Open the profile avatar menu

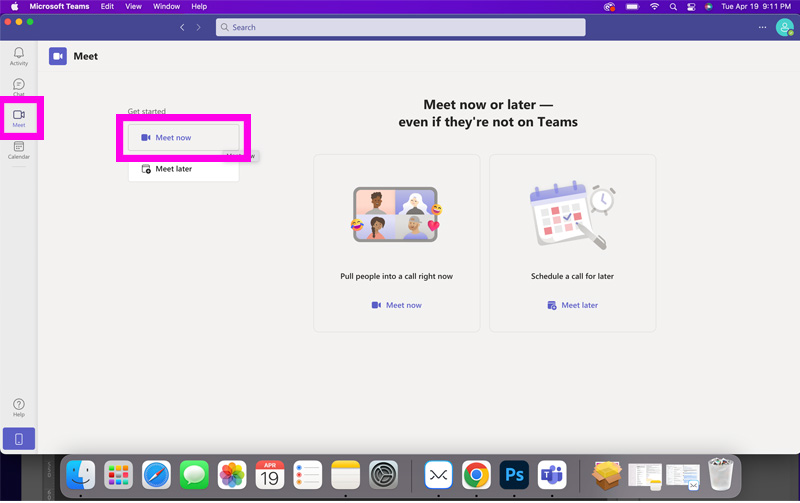click(x=784, y=28)
